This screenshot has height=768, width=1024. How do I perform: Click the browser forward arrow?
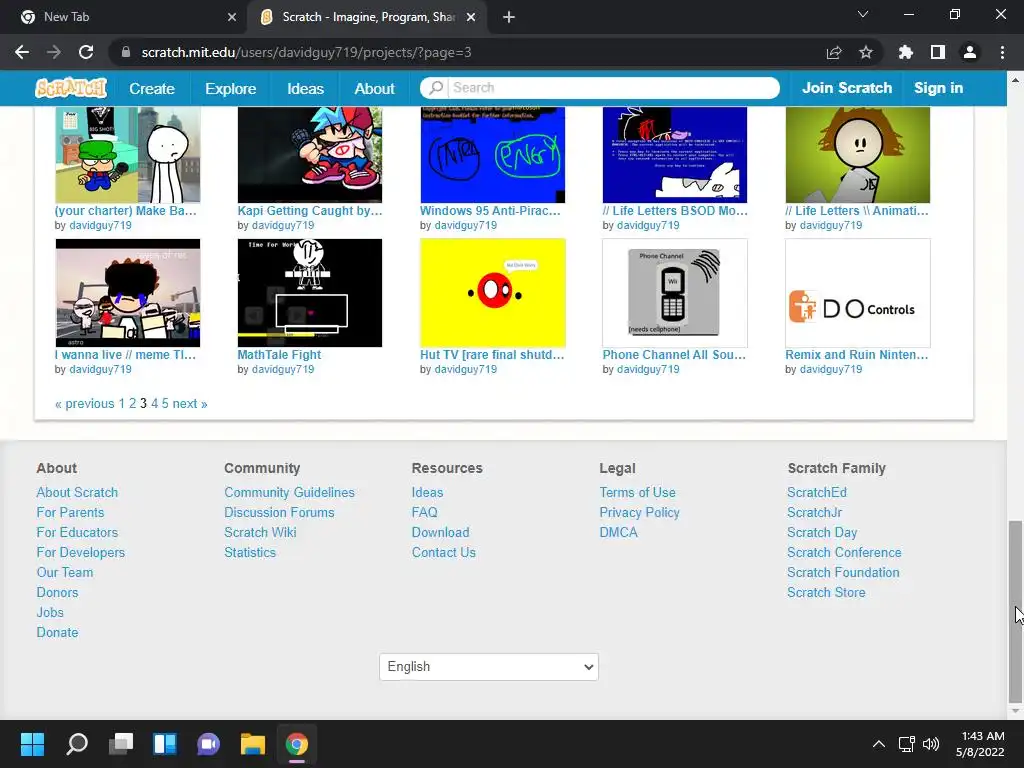(54, 52)
